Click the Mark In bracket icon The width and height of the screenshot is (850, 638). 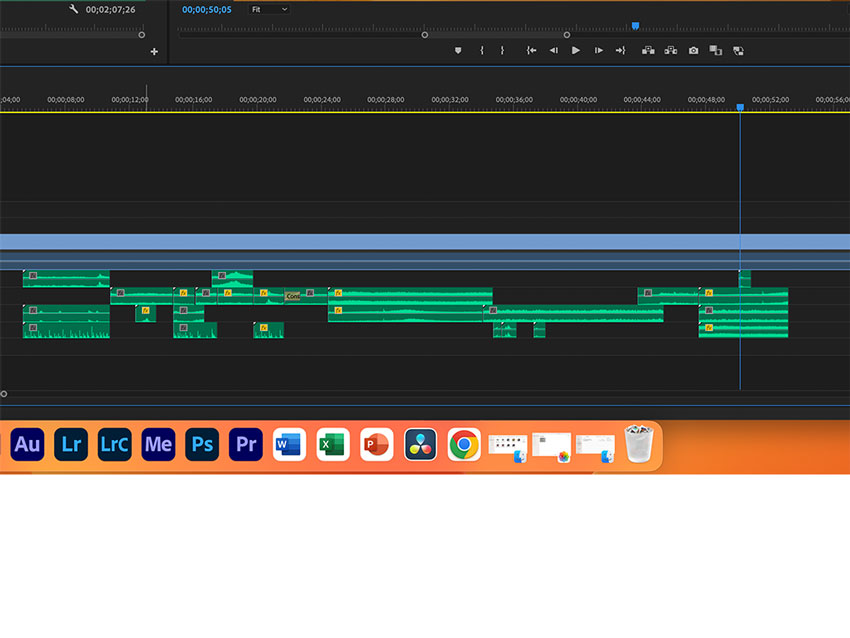pos(481,50)
